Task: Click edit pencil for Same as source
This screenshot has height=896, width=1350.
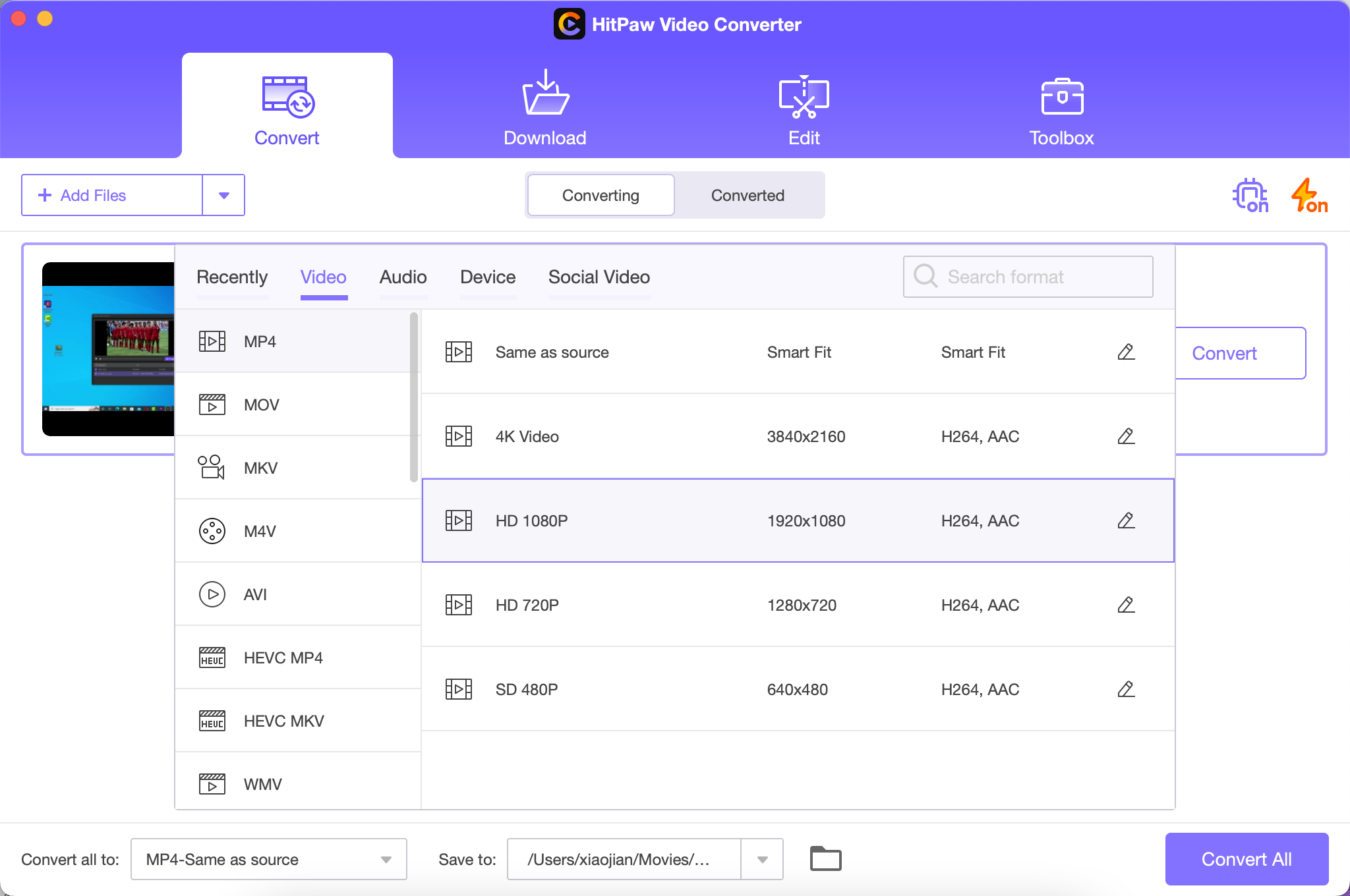Action: click(1126, 352)
